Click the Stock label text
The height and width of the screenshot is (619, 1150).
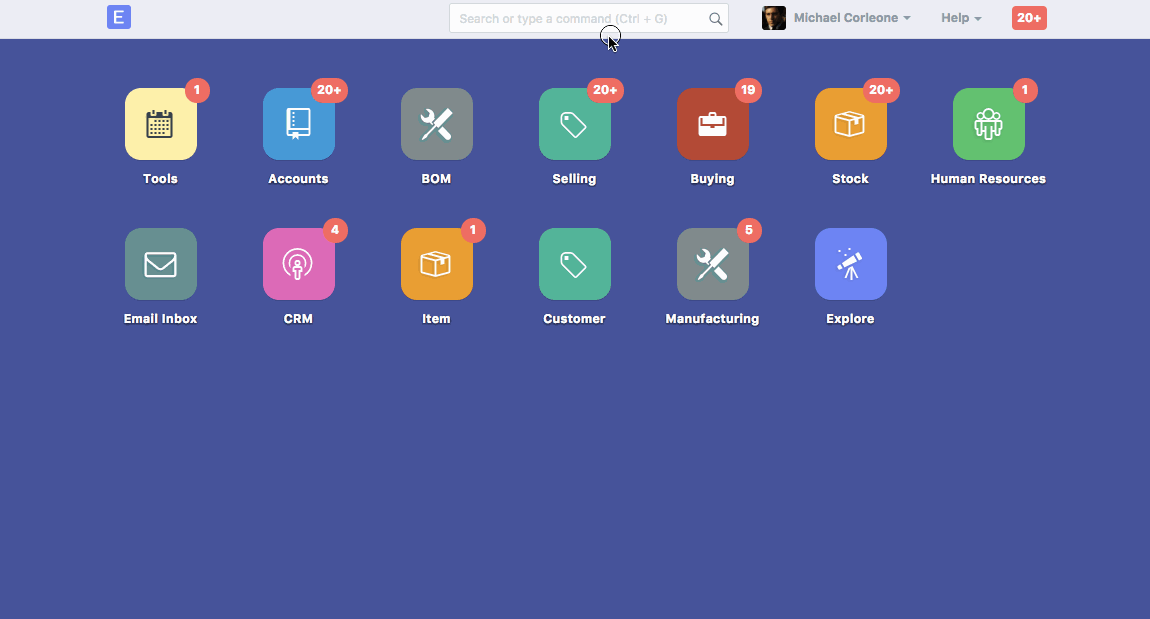click(x=850, y=178)
